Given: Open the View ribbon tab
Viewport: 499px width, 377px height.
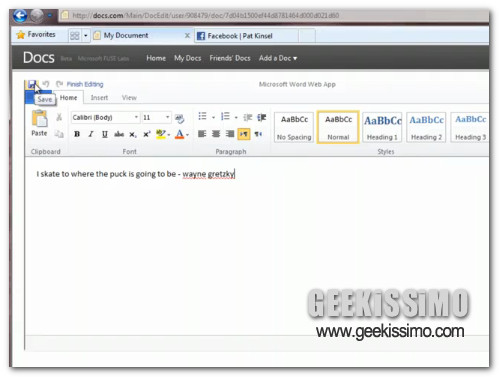Looking at the screenshot, I should (129, 98).
